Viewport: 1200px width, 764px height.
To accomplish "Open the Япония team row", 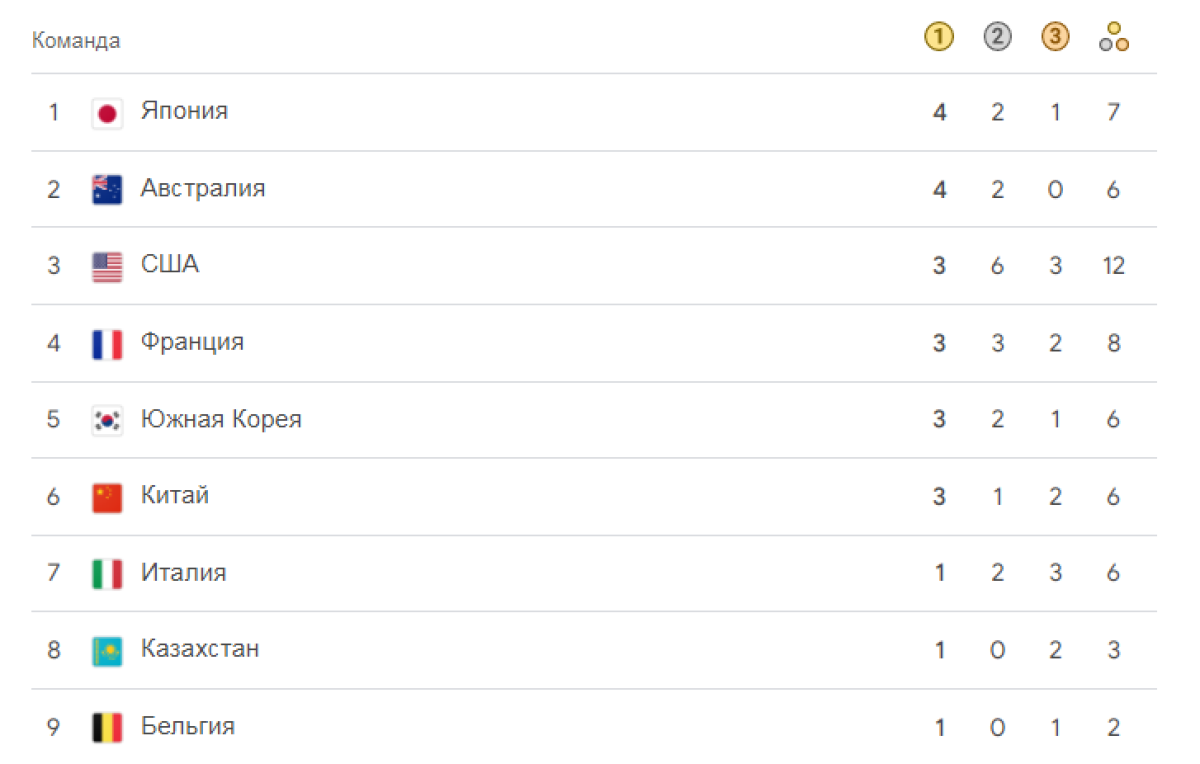I will point(594,112).
